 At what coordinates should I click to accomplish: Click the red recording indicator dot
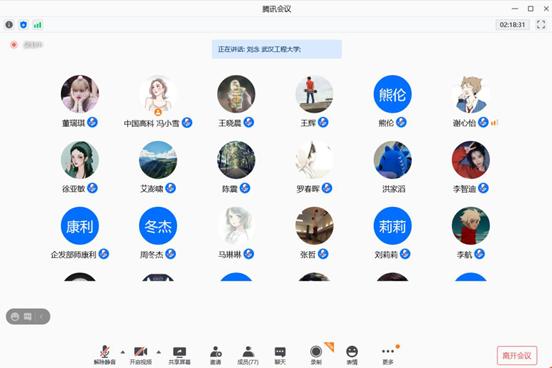[x=14, y=45]
